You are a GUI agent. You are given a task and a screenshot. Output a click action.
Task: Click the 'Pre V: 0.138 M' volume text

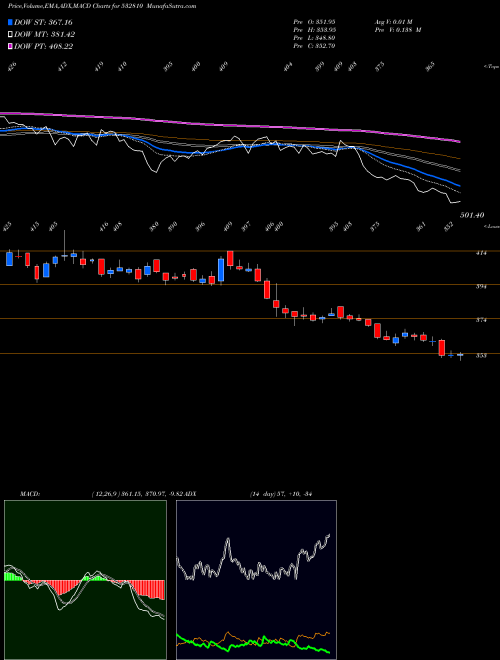pos(398,30)
